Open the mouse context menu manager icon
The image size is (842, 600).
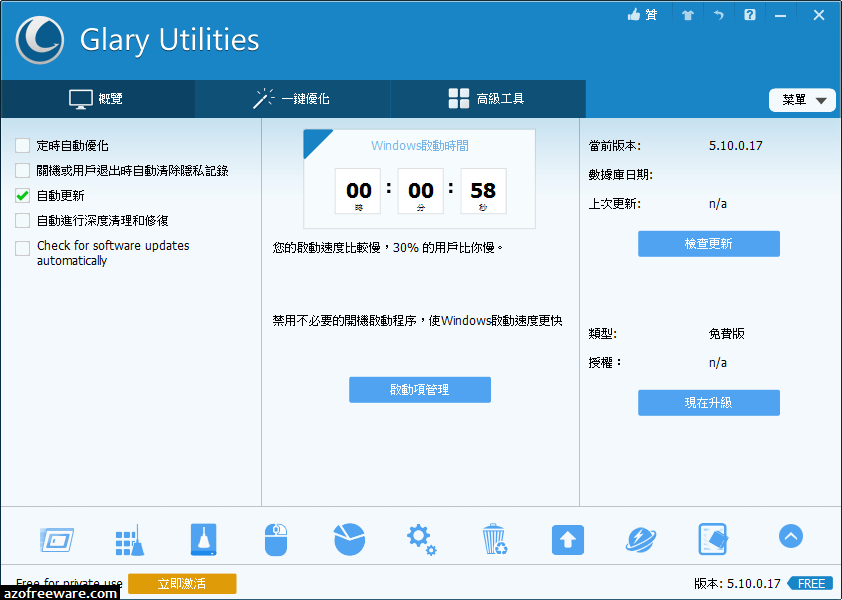[x=276, y=540]
